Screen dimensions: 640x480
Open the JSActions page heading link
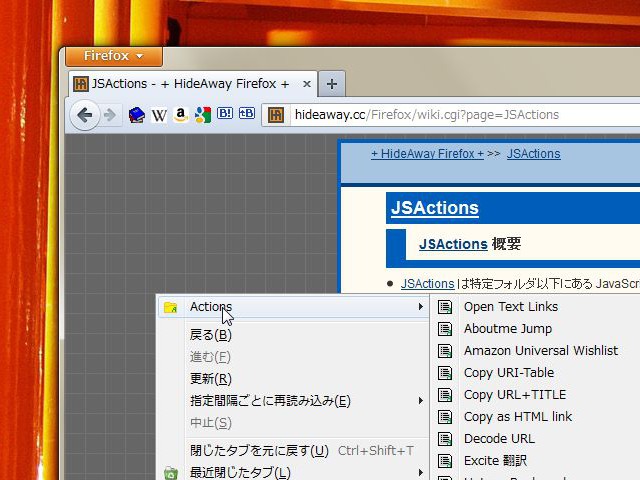tap(435, 208)
